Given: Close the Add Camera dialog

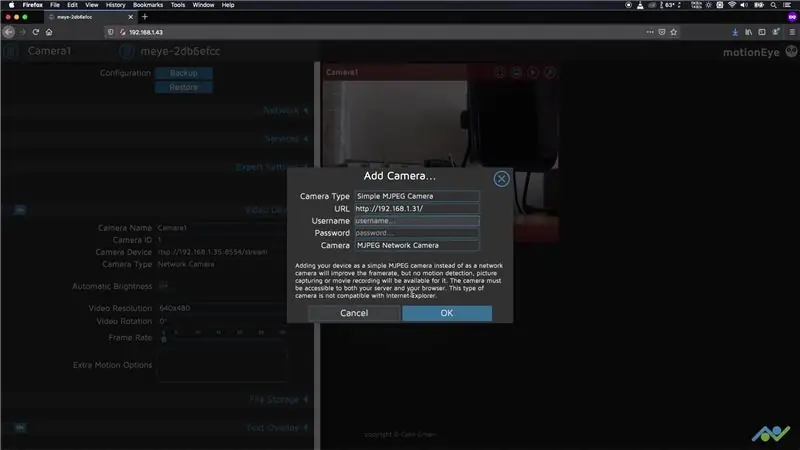Looking at the screenshot, I should coord(501,179).
